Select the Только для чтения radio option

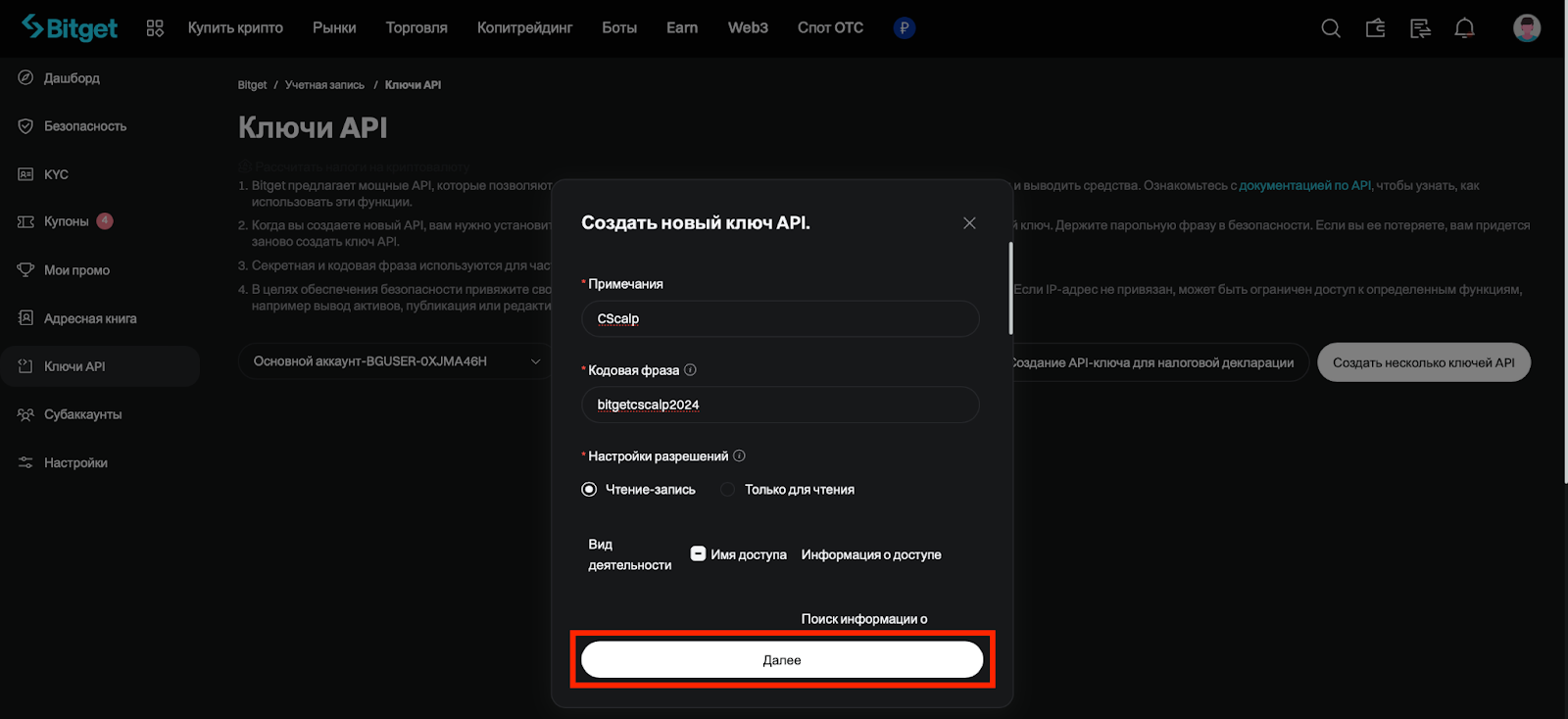coord(727,489)
